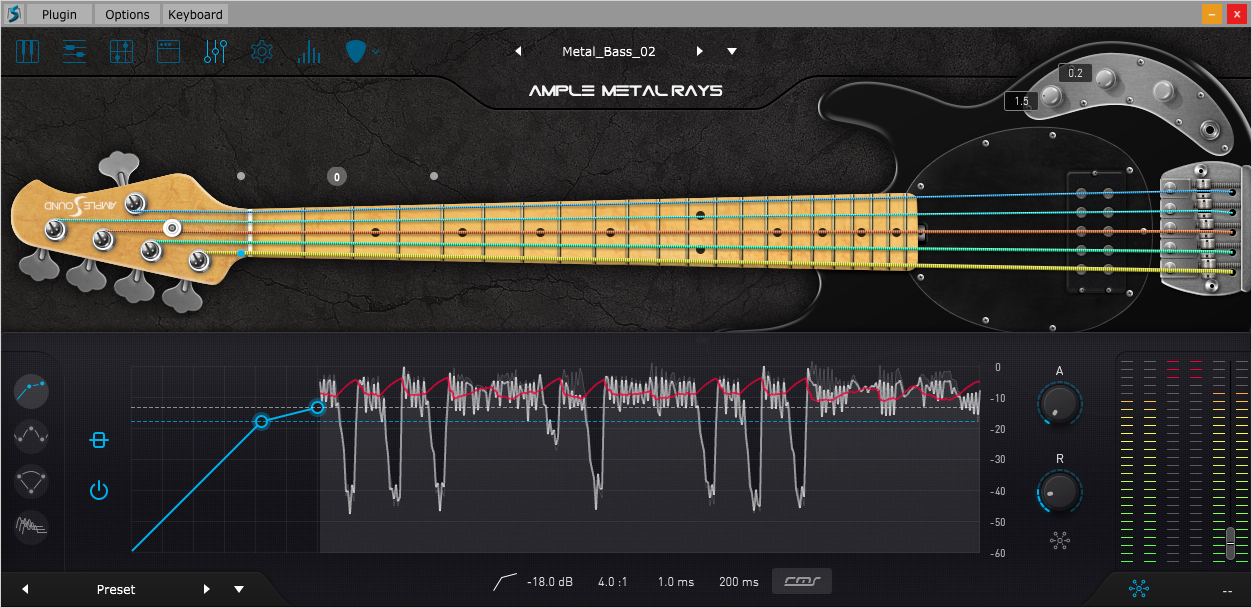
Task: Go to next instrument preset after Metal_Bass_02
Action: [x=699, y=51]
